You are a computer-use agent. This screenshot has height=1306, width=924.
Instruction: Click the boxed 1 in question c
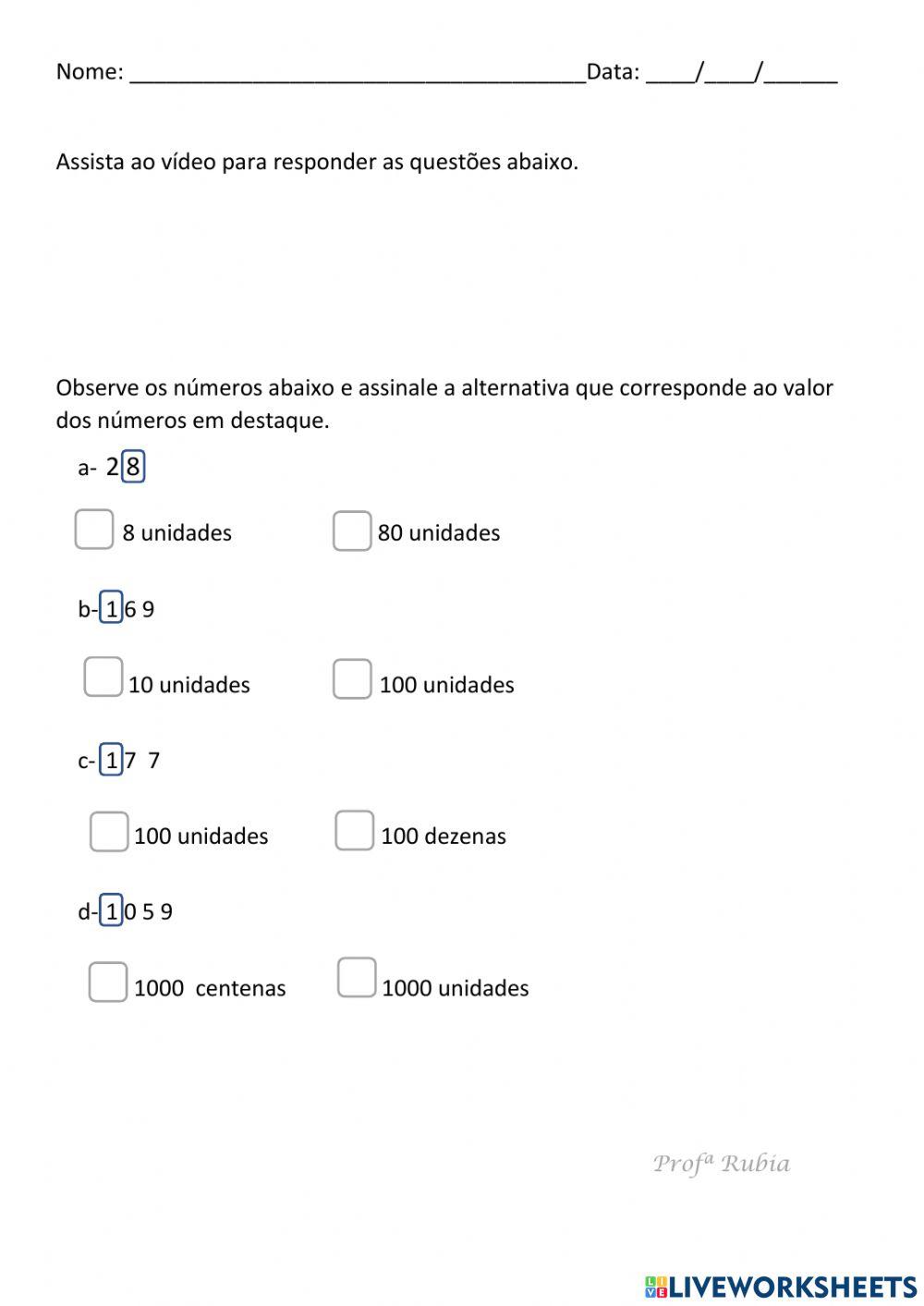tap(112, 760)
